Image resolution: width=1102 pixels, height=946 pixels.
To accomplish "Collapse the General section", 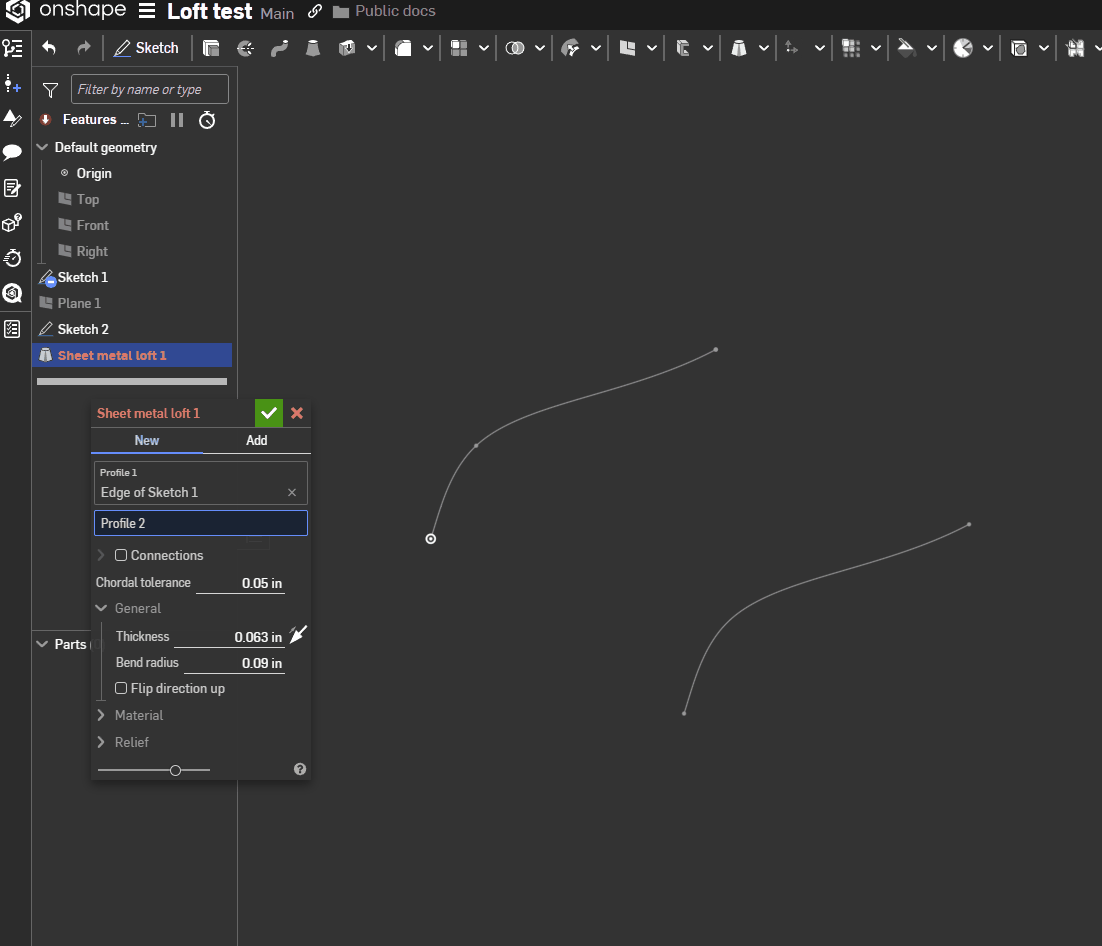I will click(x=101, y=608).
